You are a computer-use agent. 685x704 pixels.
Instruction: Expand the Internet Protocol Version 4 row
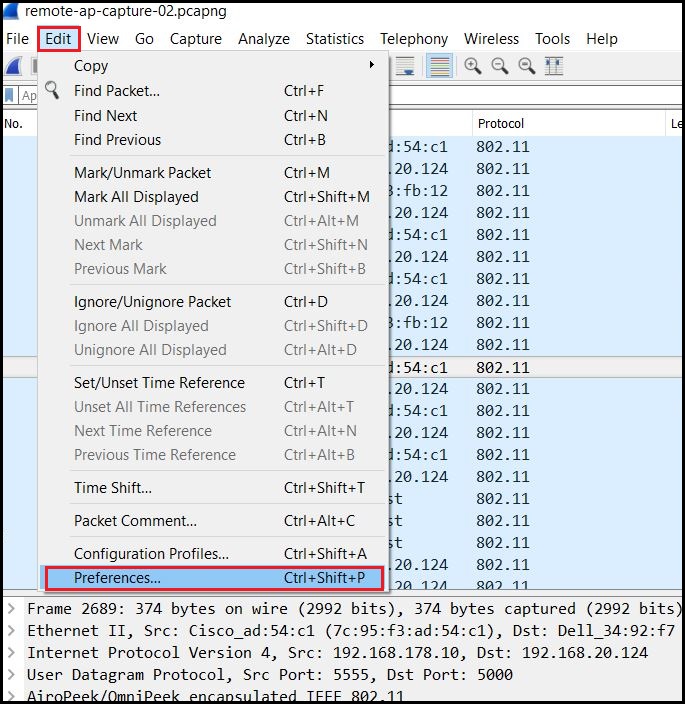[x=11, y=653]
